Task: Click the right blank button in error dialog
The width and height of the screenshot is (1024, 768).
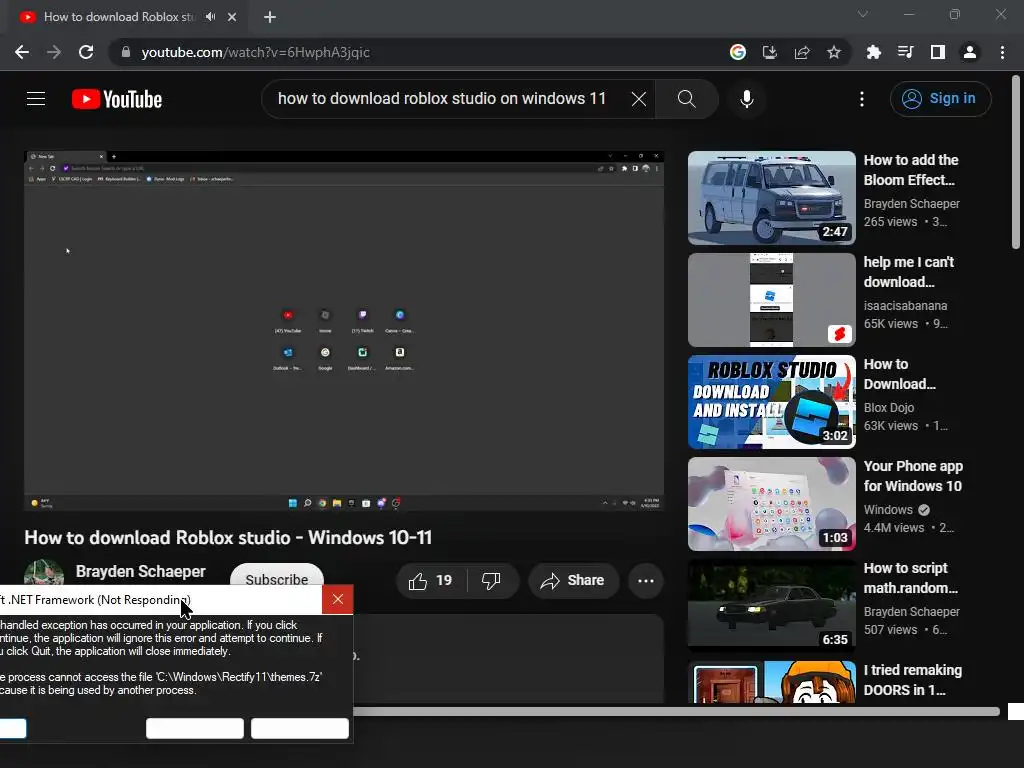Action: (300, 728)
